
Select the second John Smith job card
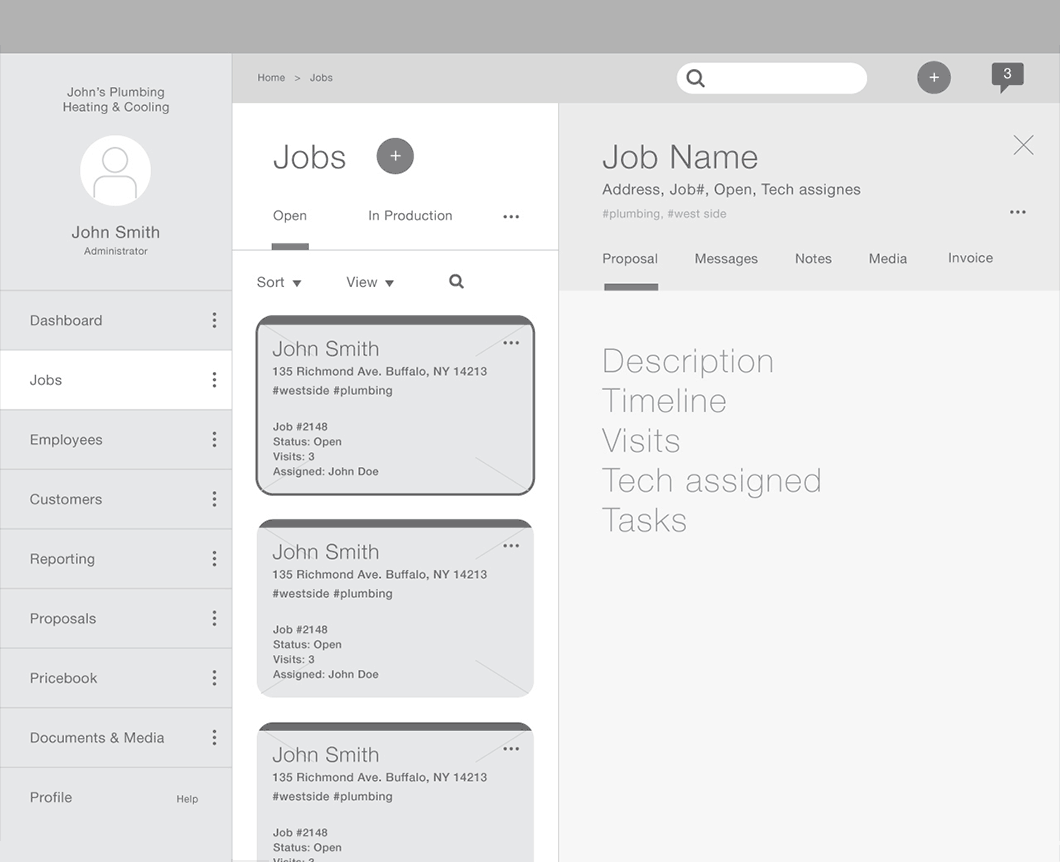[394, 607]
